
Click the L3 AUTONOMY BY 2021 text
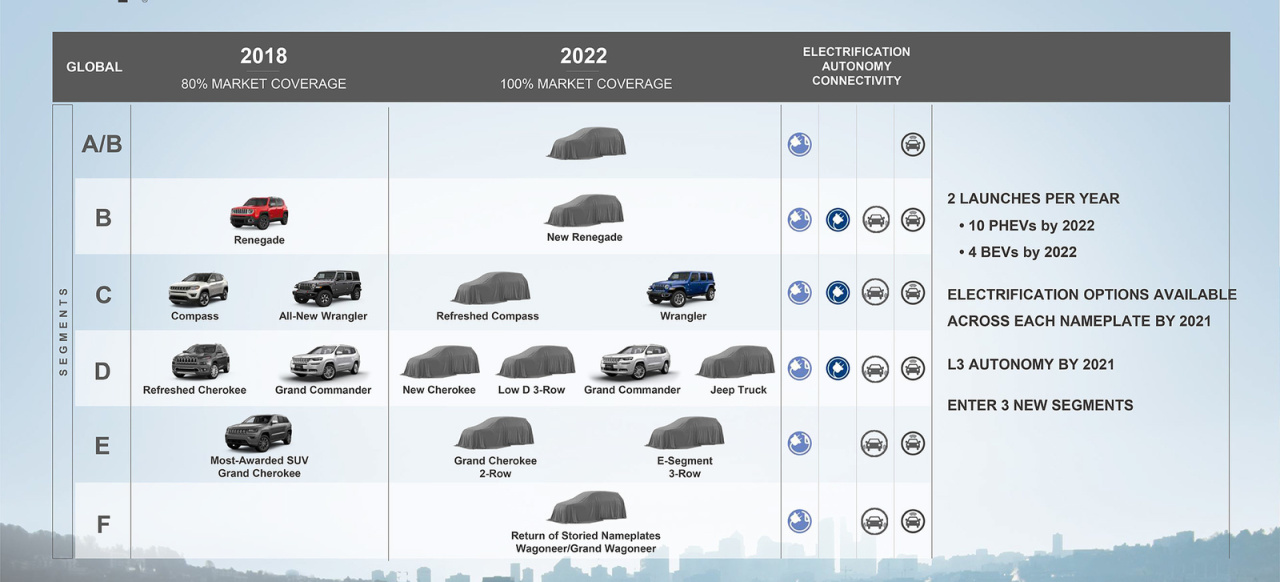(x=1030, y=364)
